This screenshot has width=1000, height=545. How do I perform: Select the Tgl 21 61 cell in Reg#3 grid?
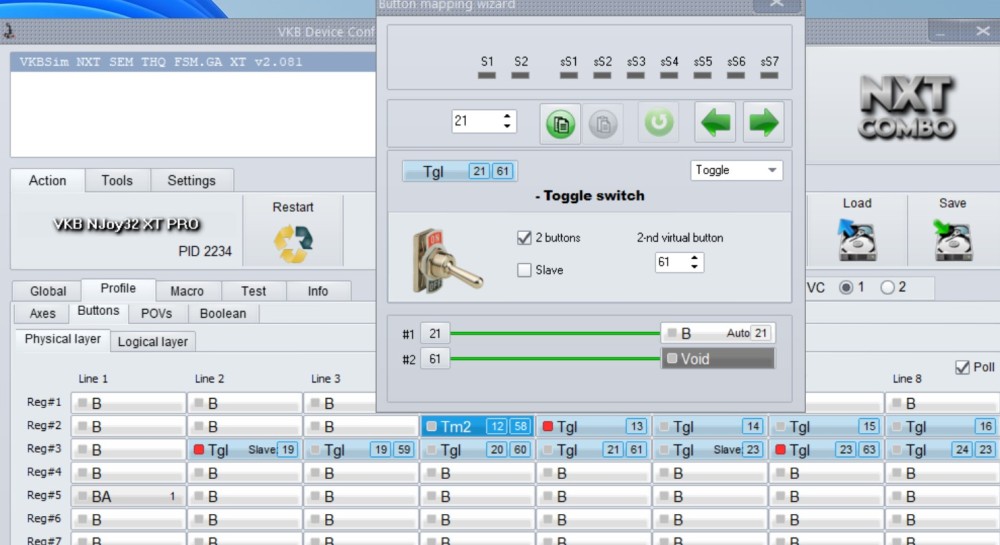tap(594, 449)
